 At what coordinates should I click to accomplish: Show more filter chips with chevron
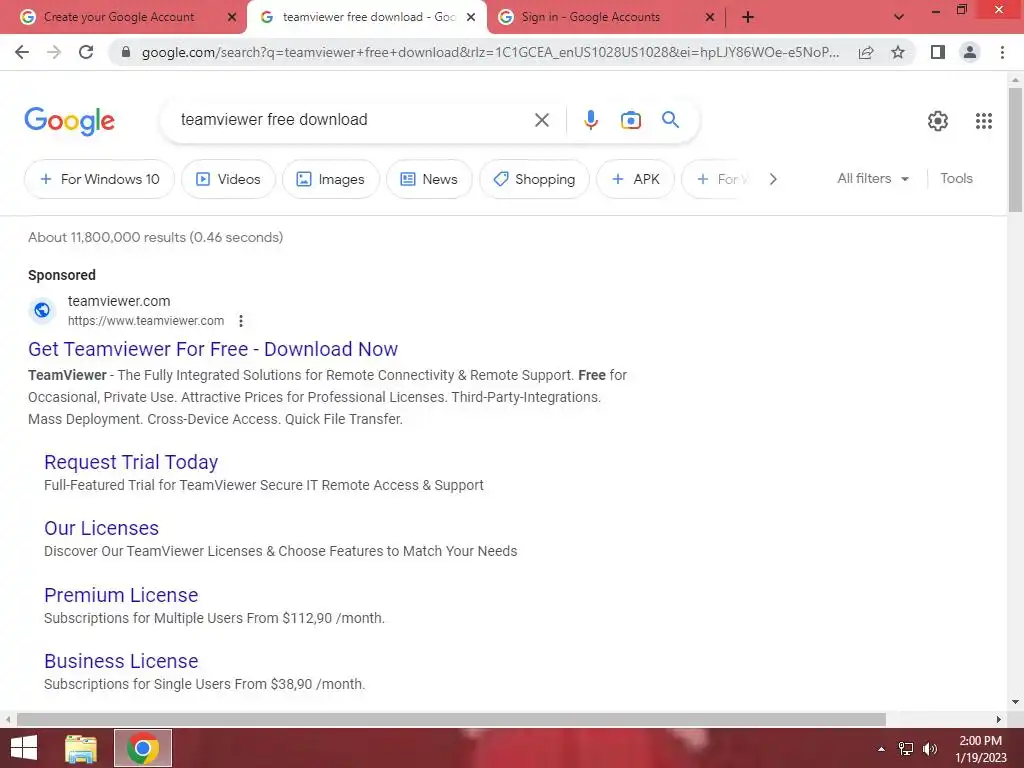(x=773, y=179)
